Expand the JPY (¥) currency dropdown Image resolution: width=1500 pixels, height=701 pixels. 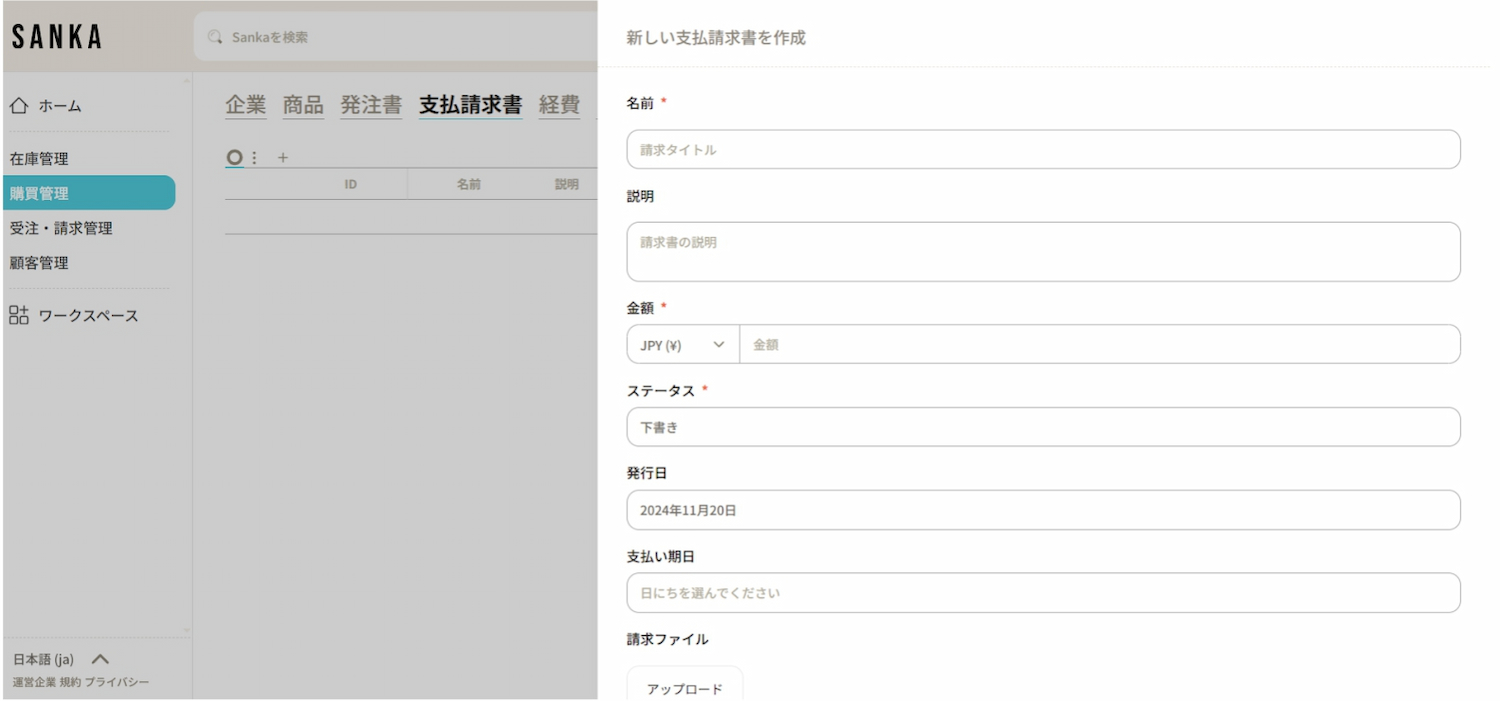tap(683, 345)
